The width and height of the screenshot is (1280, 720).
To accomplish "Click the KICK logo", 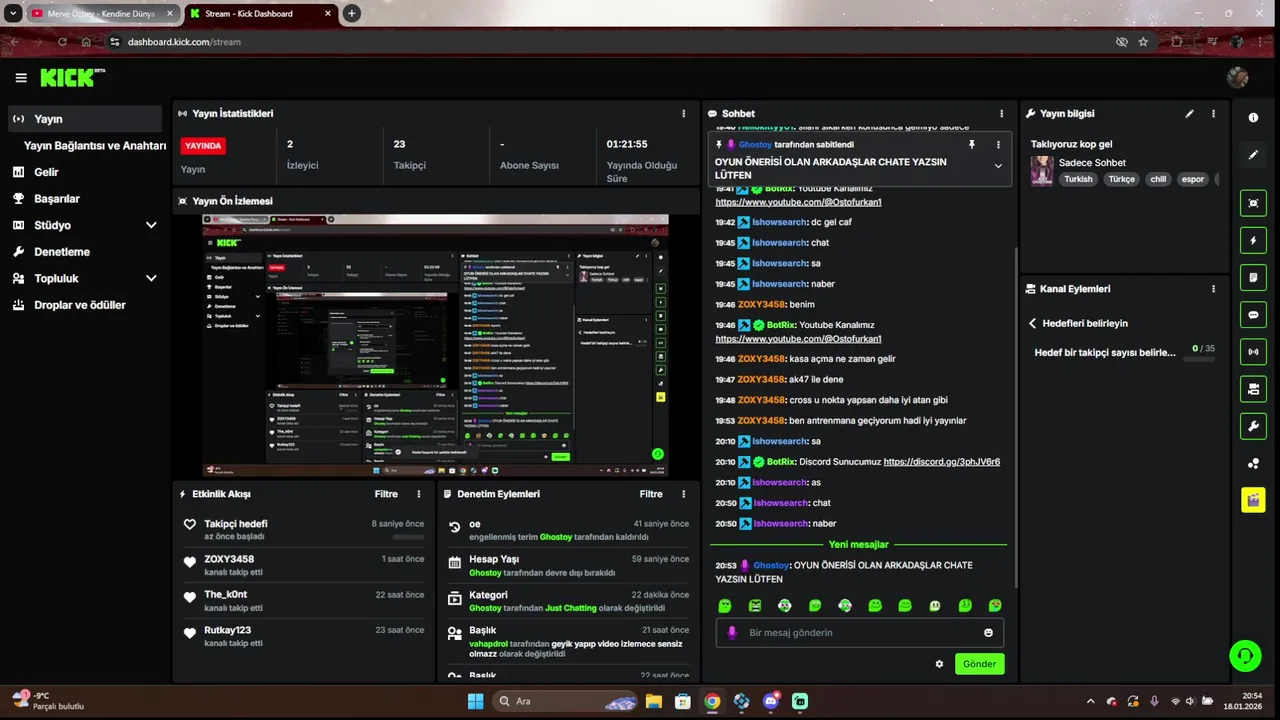I will coord(72,77).
